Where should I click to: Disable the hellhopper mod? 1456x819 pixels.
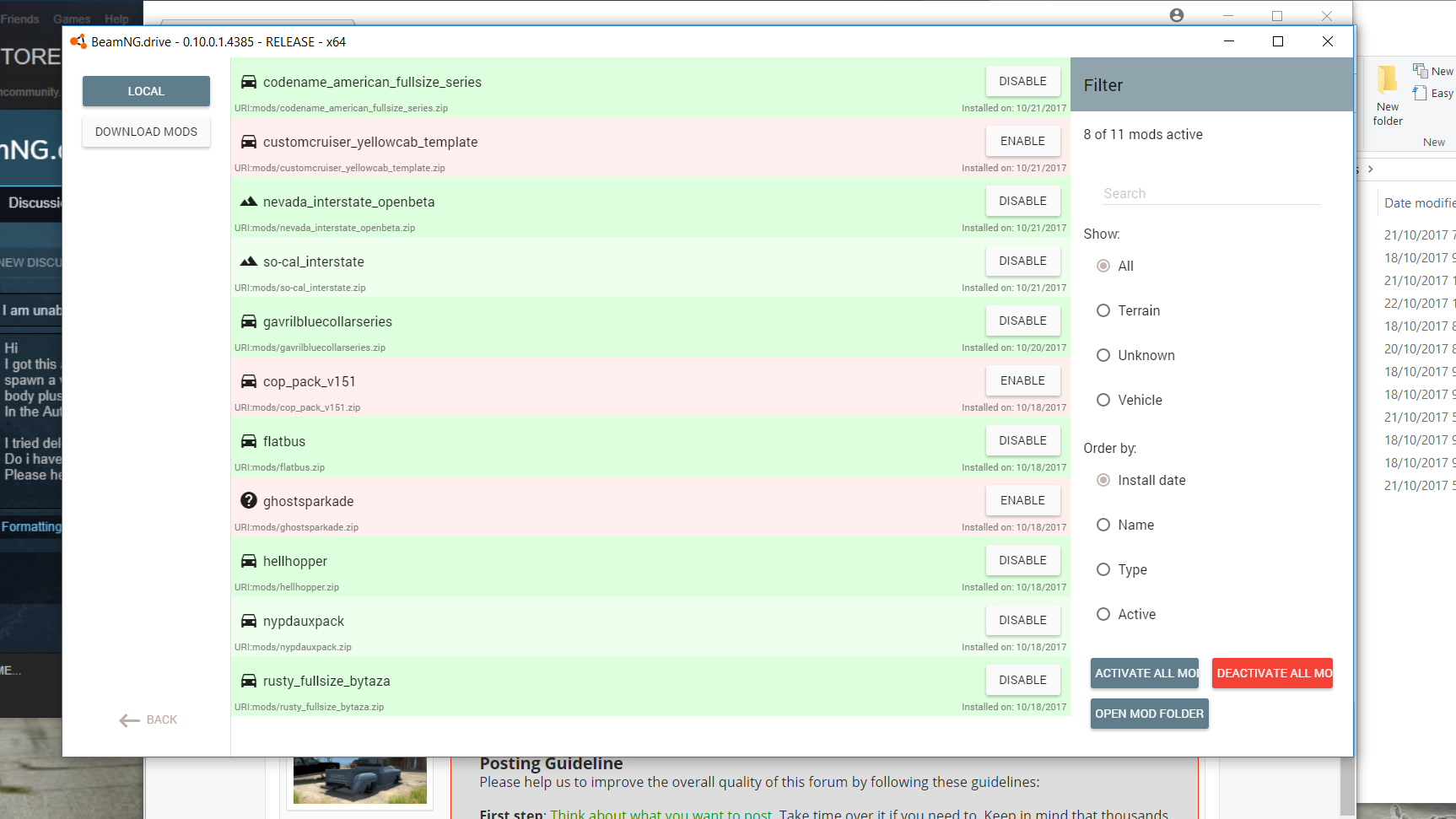(x=1022, y=560)
